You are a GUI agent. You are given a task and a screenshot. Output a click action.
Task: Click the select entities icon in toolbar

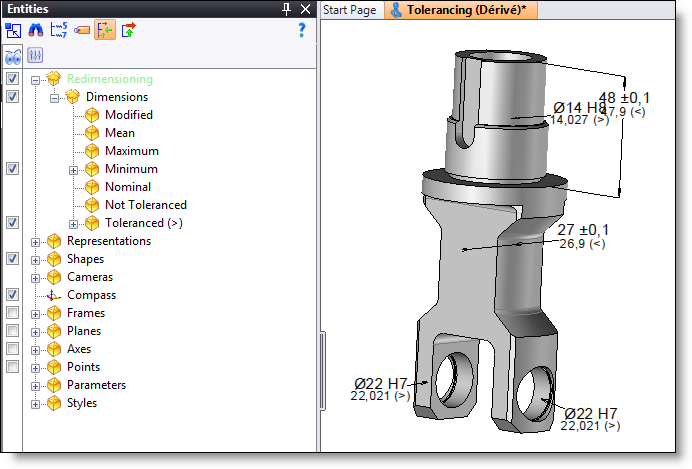(13, 30)
